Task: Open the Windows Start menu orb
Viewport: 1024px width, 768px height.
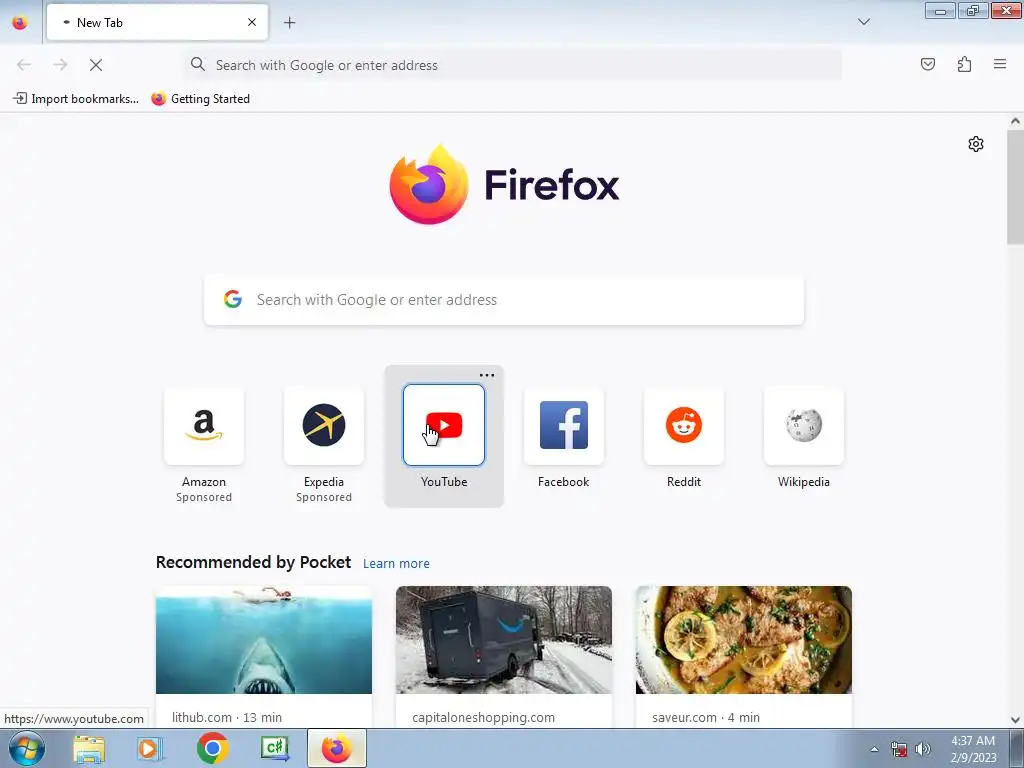Action: (x=27, y=748)
